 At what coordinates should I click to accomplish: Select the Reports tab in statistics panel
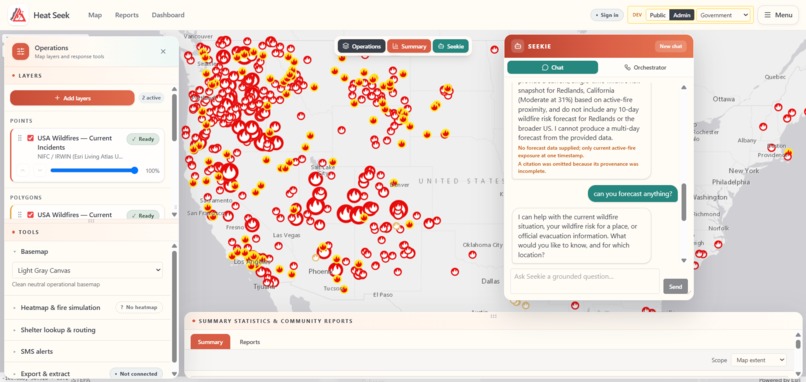250,342
